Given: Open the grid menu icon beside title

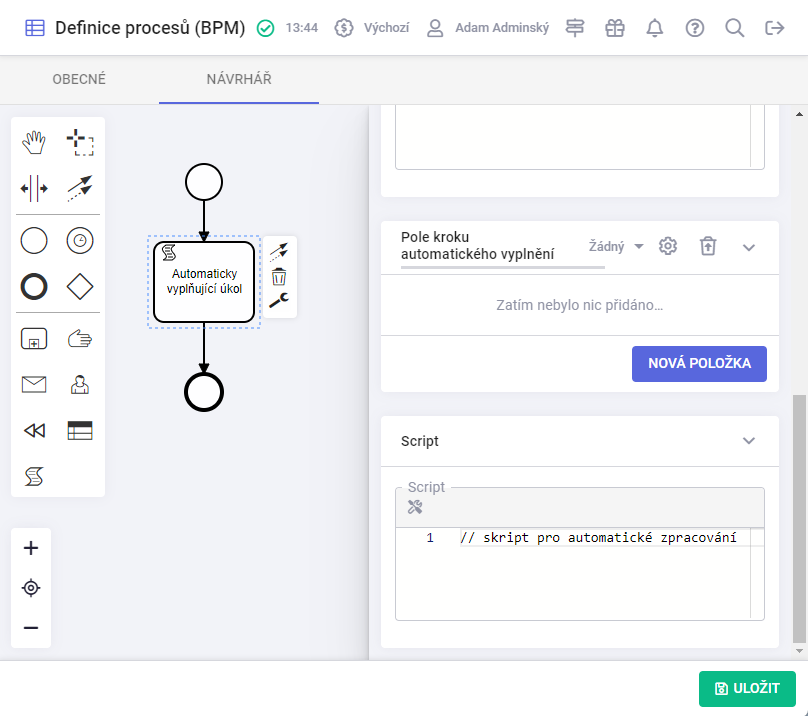Looking at the screenshot, I should [35, 28].
